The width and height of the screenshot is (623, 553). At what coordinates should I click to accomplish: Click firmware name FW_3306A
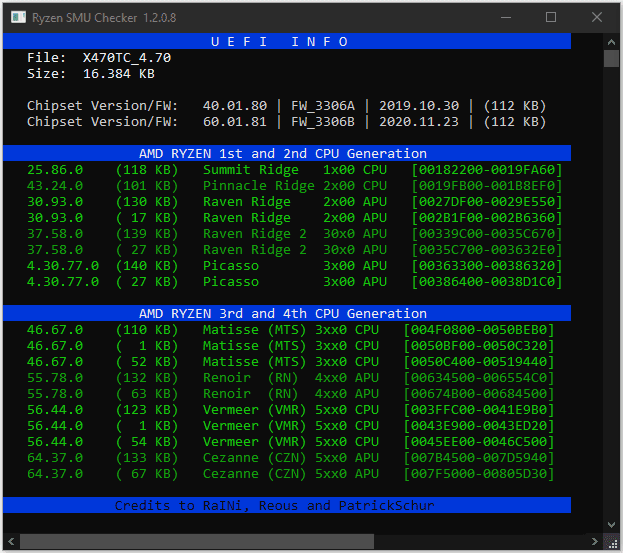[x=323, y=106]
